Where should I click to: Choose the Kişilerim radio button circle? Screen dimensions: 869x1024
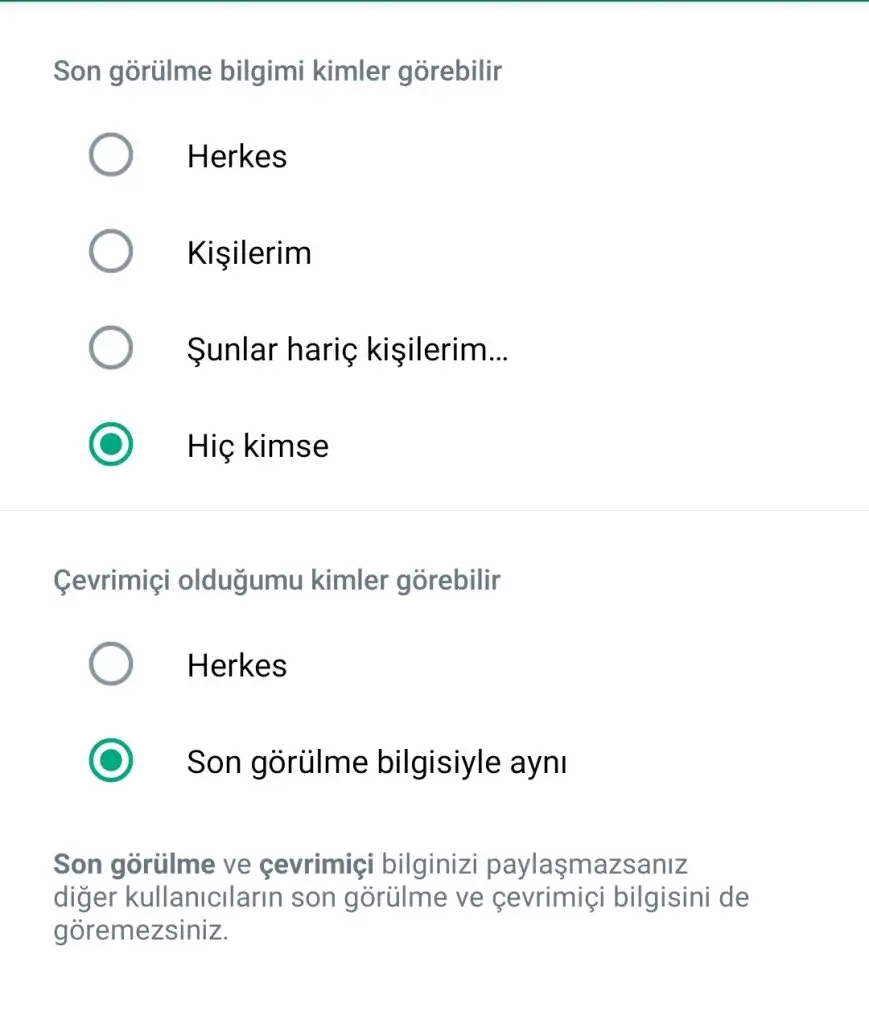point(110,252)
